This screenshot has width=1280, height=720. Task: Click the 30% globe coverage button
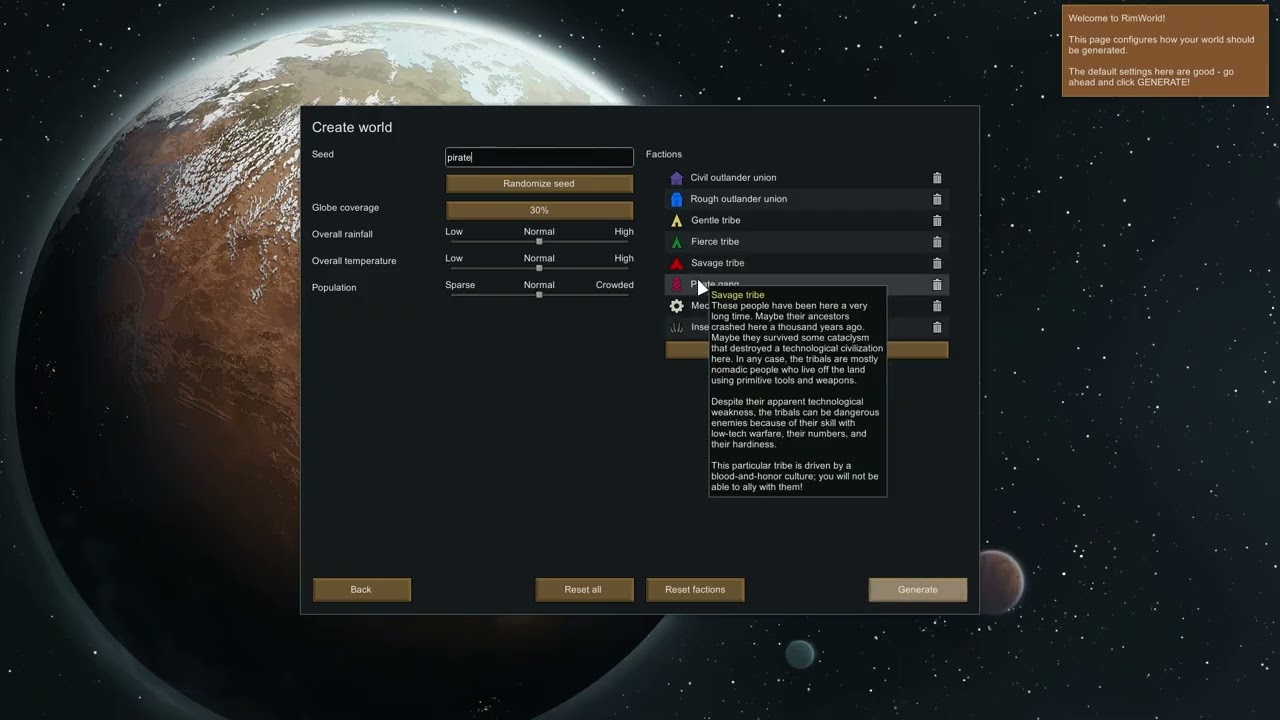click(x=539, y=210)
